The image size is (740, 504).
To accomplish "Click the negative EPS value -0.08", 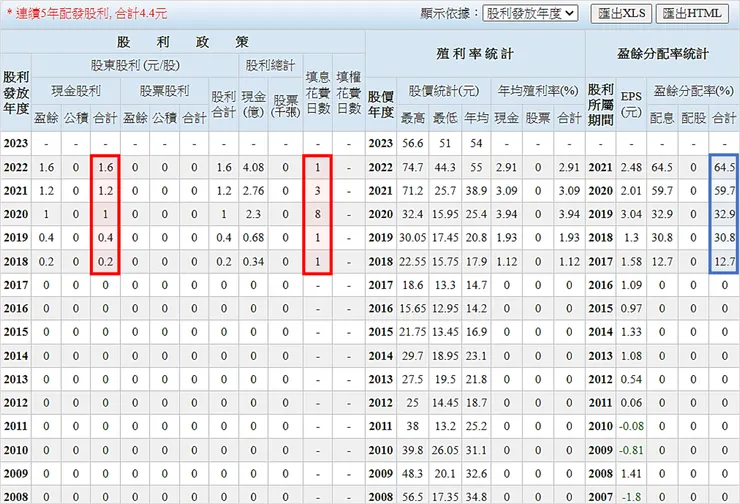I will 631,427.
